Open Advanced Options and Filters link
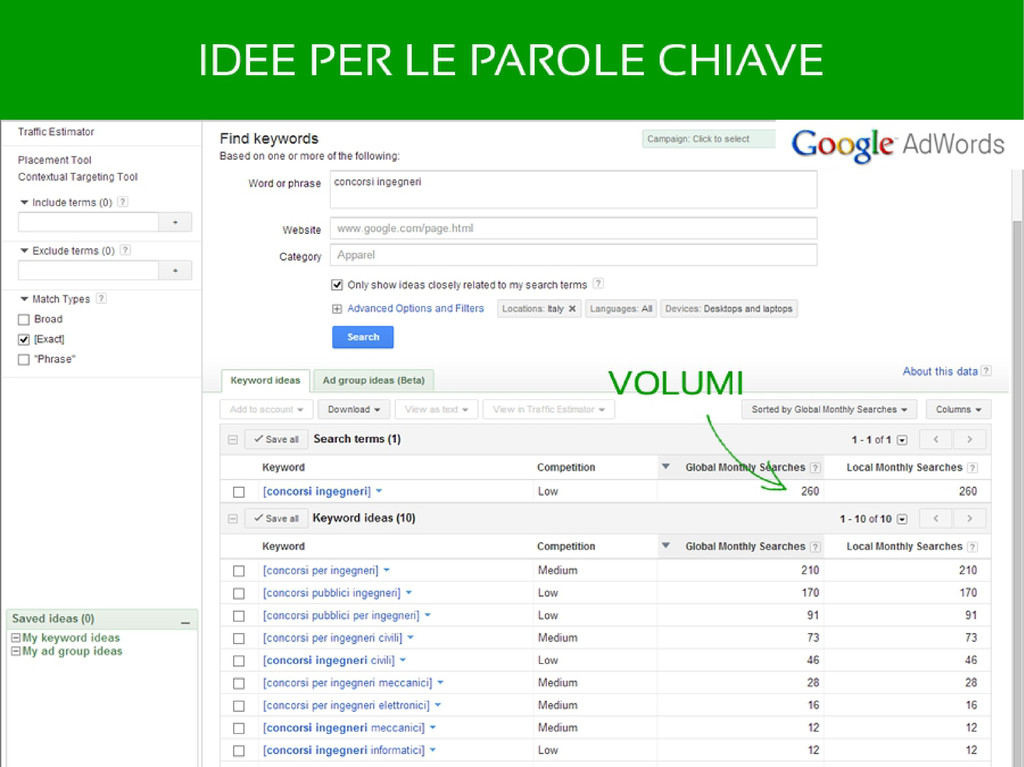Image resolution: width=1024 pixels, height=767 pixels. point(415,308)
